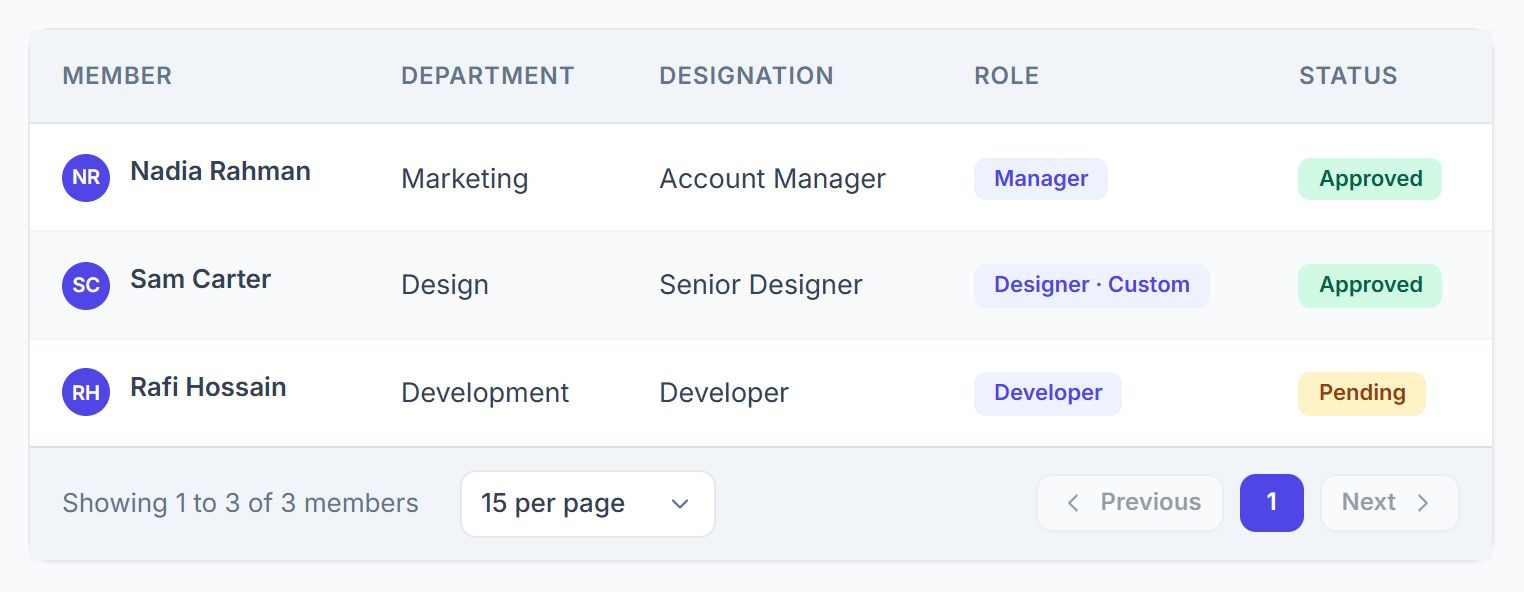Sort by the Status column header
Viewport: 1524px width, 592px height.
point(1348,76)
